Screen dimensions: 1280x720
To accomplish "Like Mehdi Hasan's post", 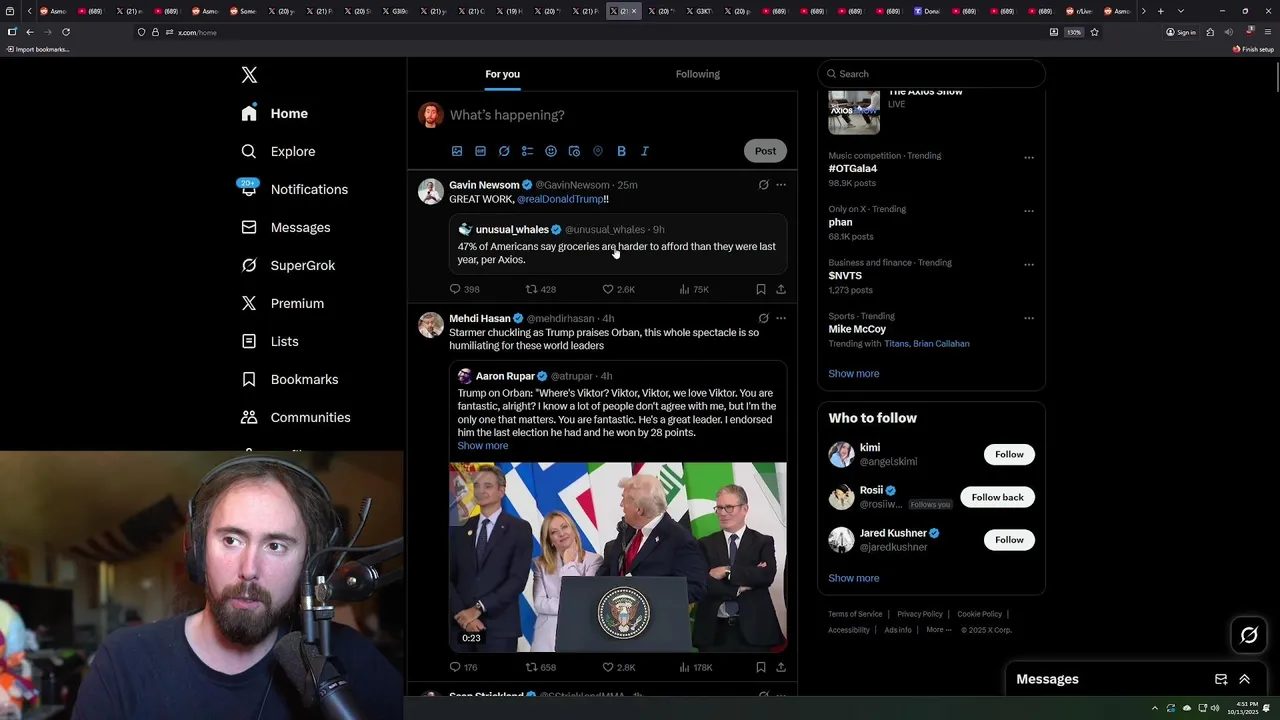I will (618, 667).
